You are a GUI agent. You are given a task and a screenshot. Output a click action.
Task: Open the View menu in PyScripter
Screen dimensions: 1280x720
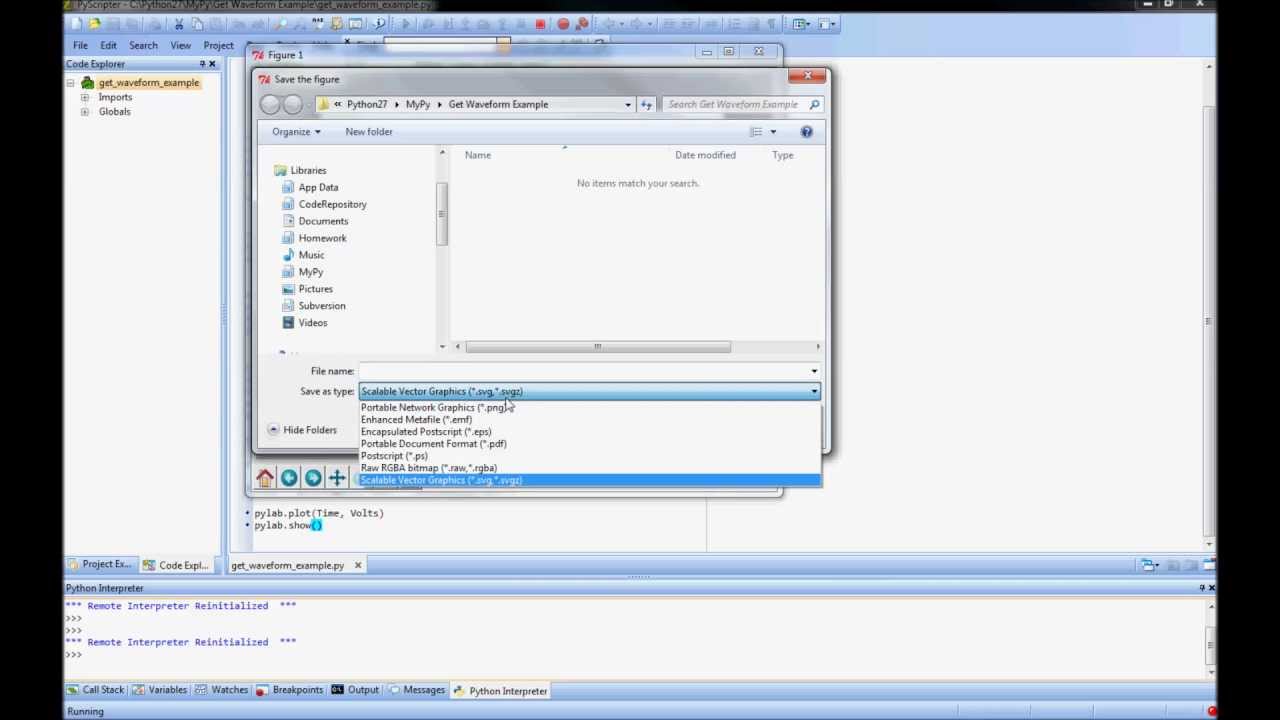point(180,45)
